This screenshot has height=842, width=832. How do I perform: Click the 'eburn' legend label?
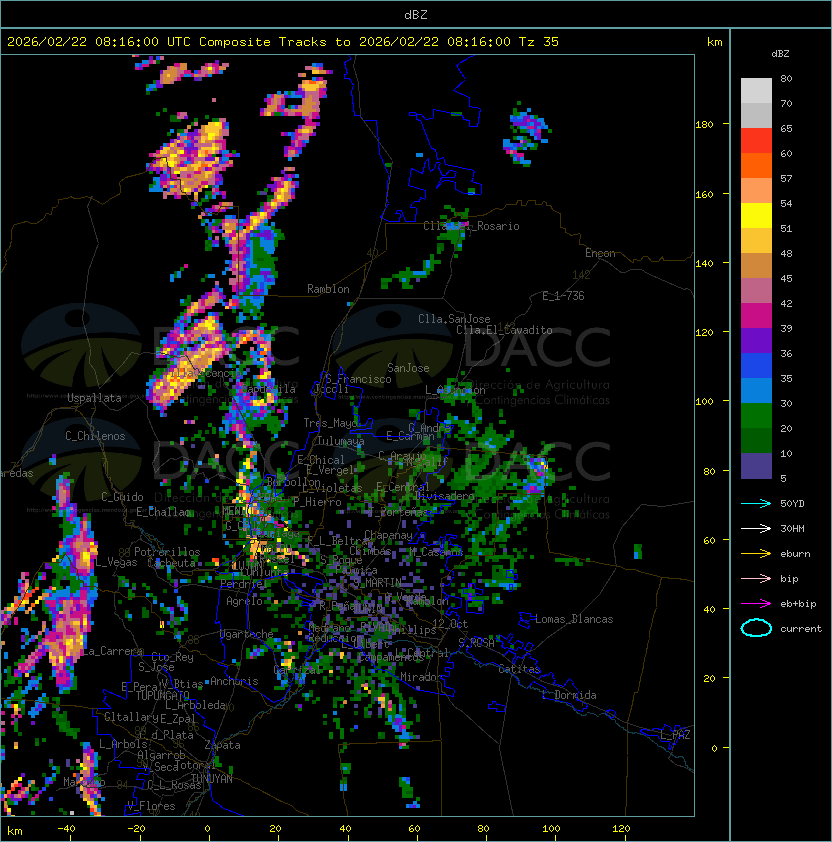[x=795, y=554]
